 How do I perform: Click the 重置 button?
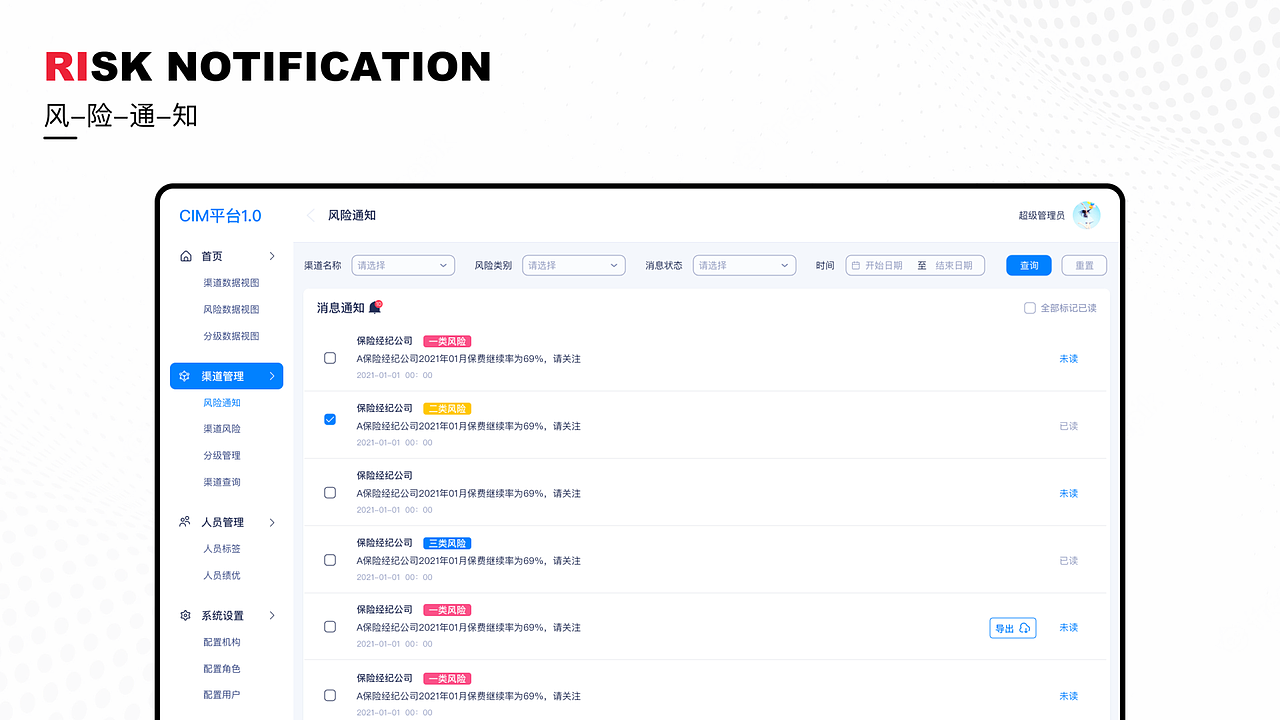pyautogui.click(x=1084, y=265)
